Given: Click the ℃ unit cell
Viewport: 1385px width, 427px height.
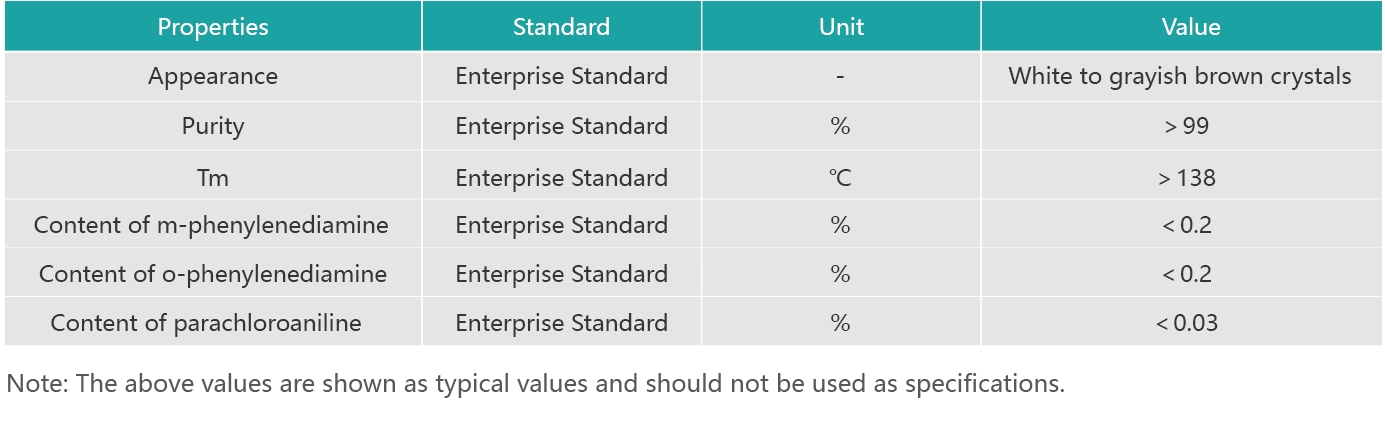Looking at the screenshot, I should click(840, 178).
